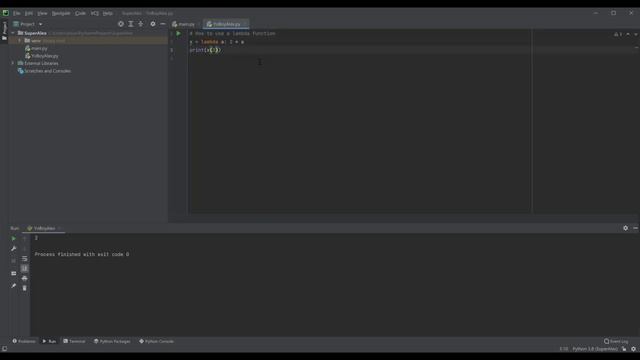Open the Run panel gear settings

pos(625,228)
